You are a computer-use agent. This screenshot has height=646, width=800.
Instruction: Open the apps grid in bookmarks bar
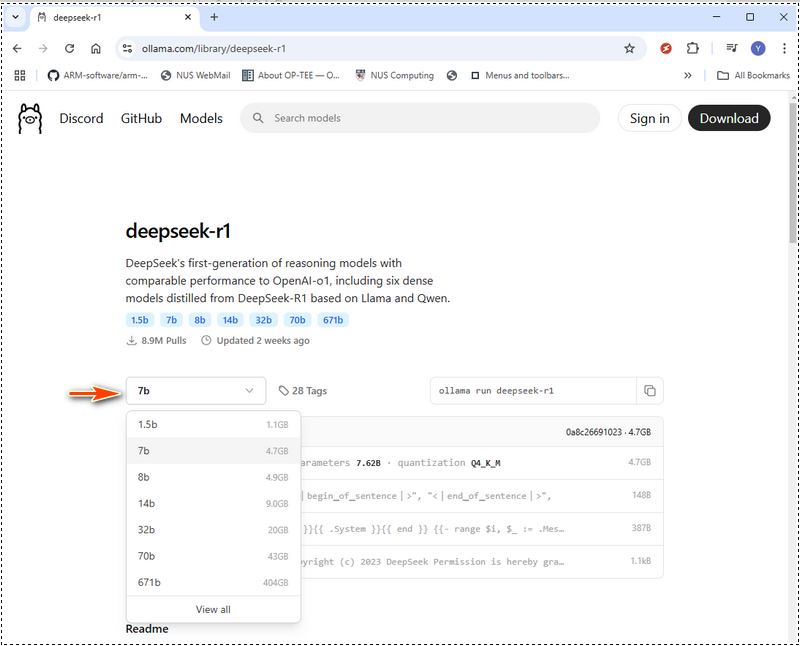coord(20,76)
